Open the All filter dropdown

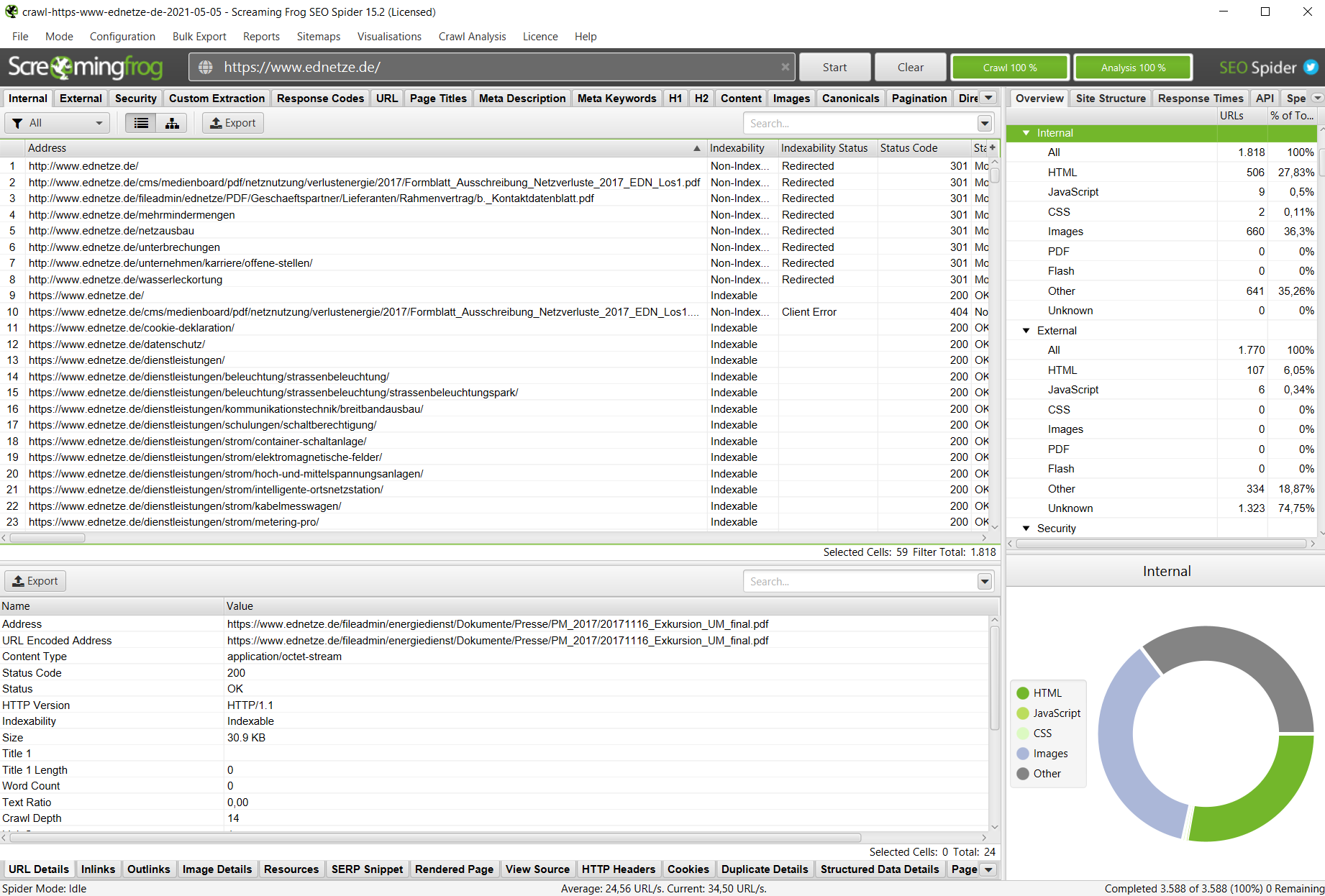(x=58, y=123)
